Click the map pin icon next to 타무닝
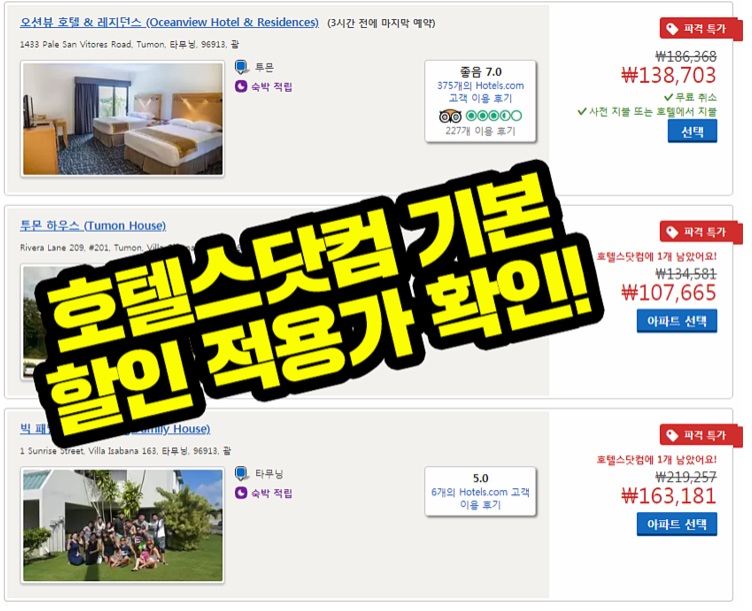The image size is (752, 611). coord(241,474)
